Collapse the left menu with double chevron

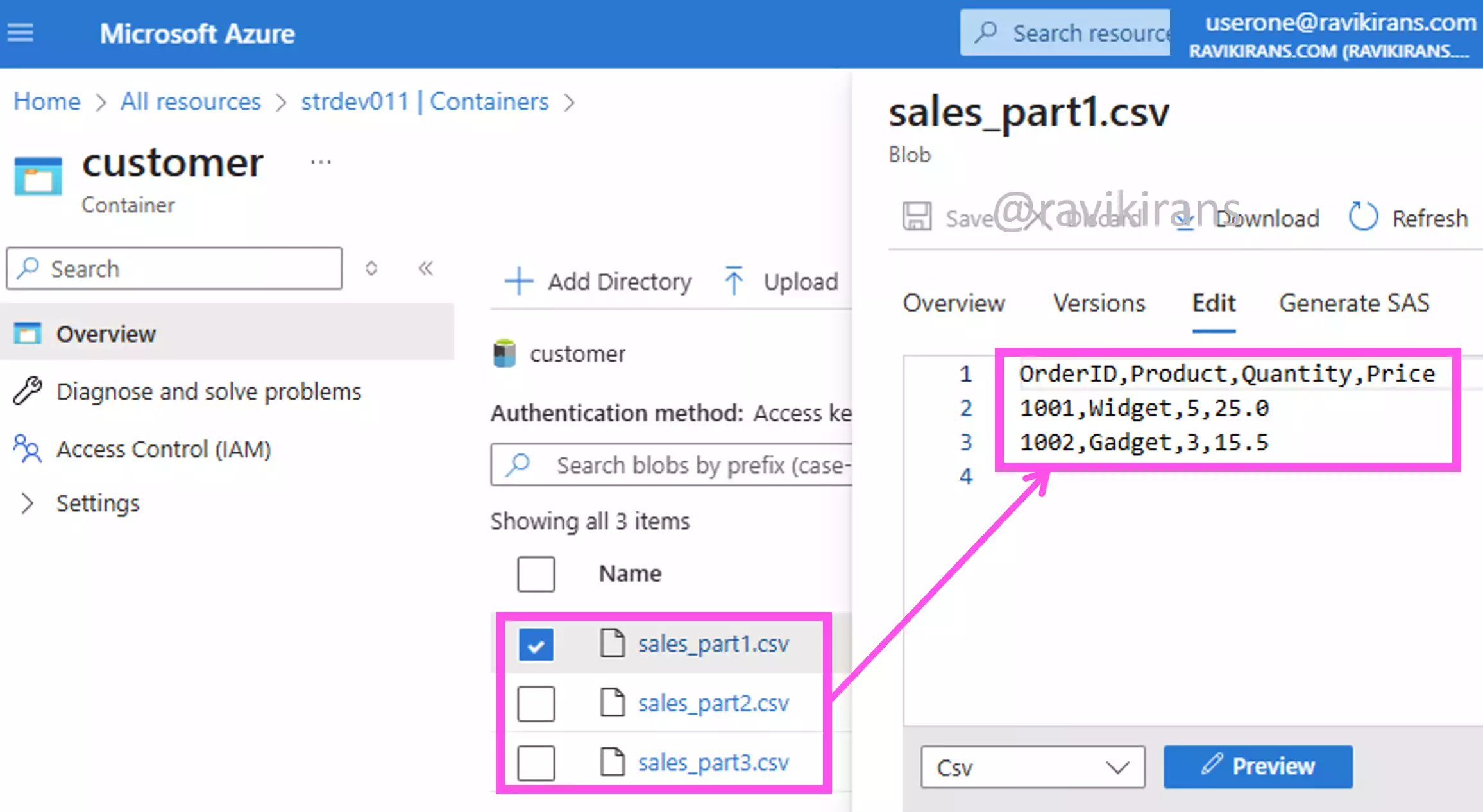tap(426, 268)
